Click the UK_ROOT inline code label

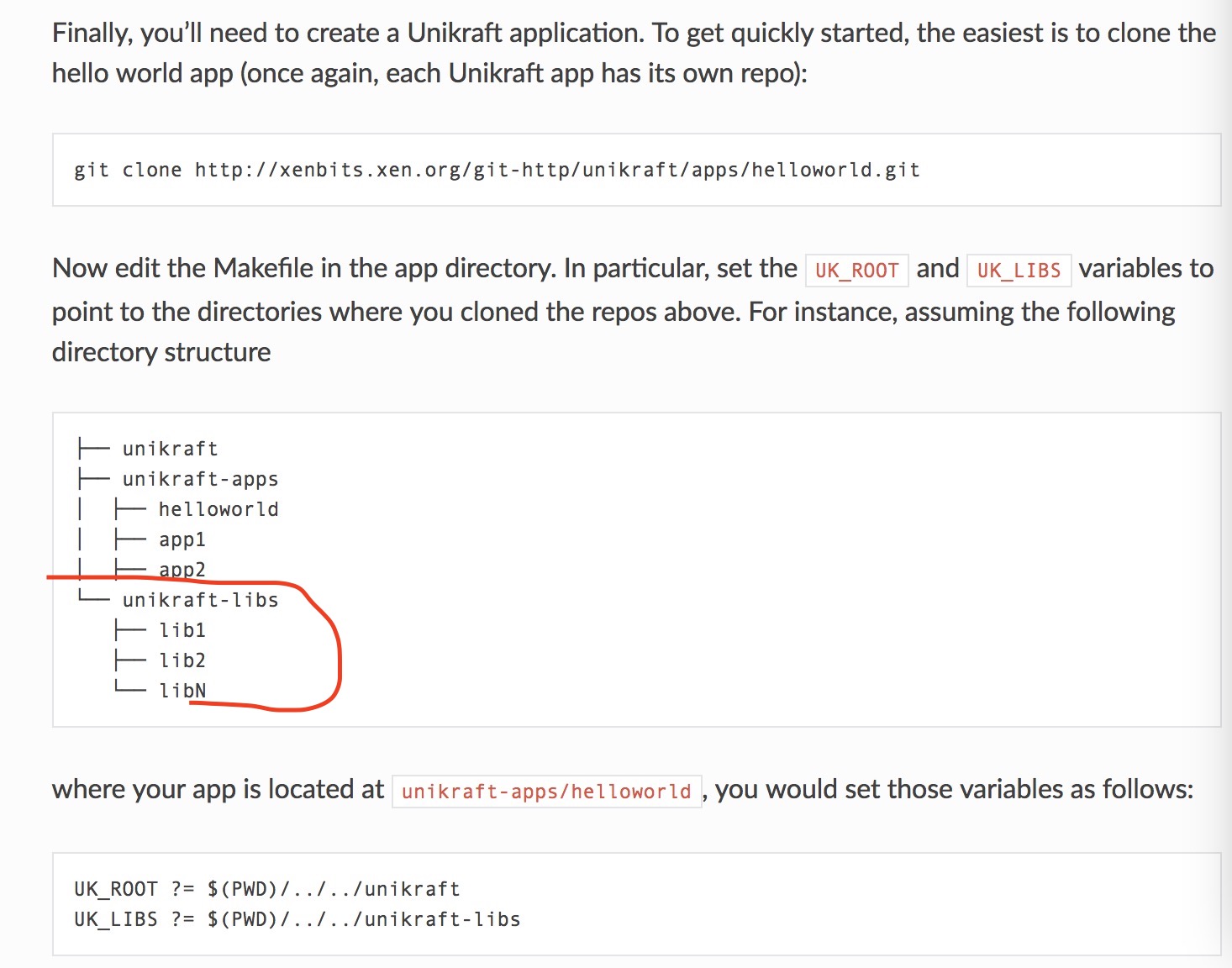[856, 271]
